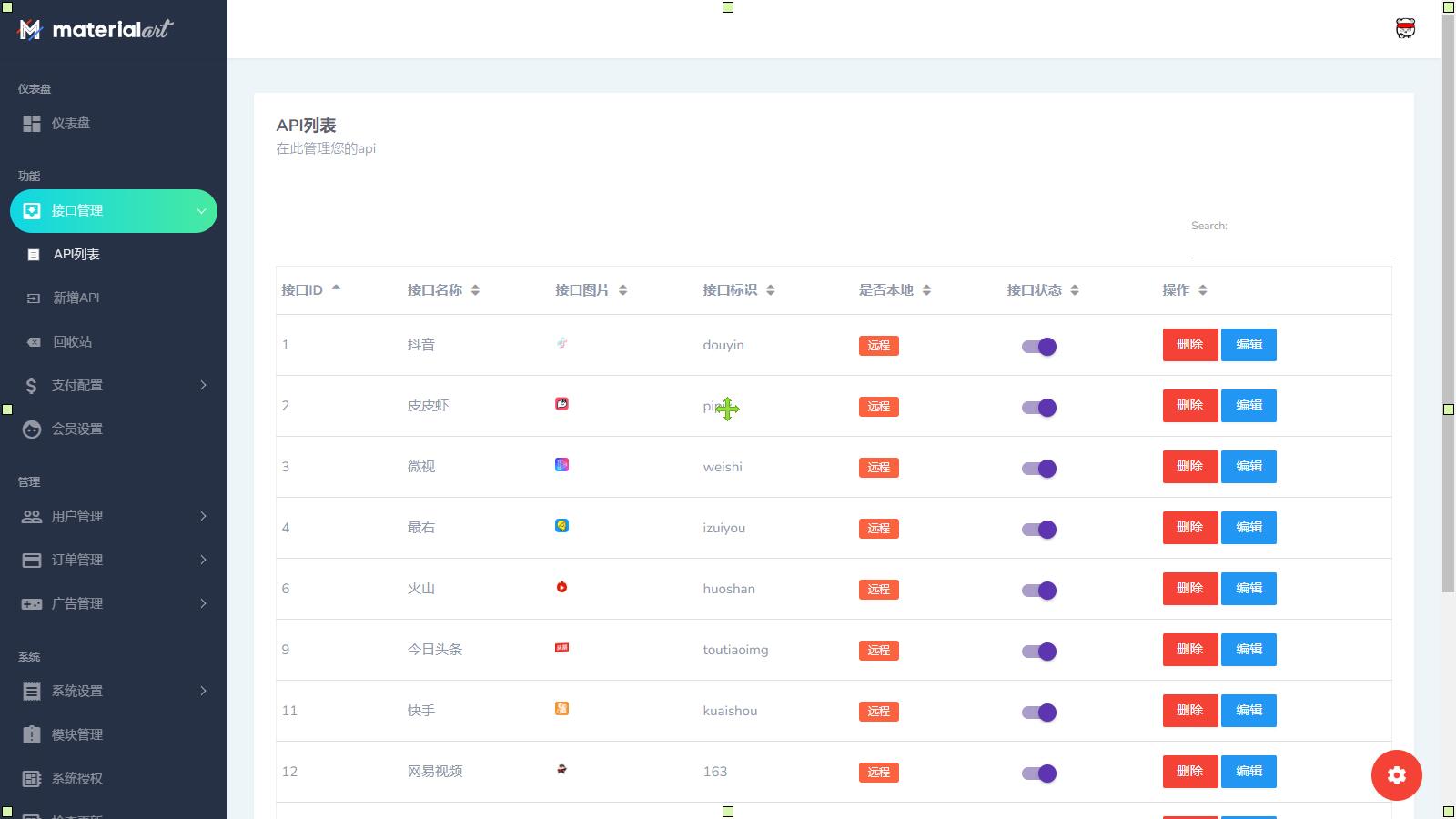Click the 模块管理 module icon in sidebar

tap(32, 735)
